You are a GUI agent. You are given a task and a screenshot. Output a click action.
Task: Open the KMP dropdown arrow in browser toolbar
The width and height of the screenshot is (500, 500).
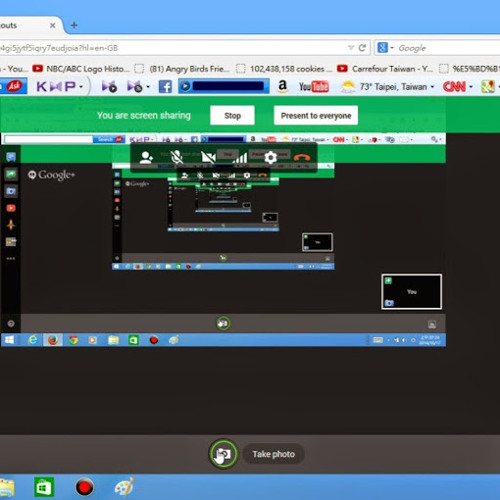pos(81,87)
